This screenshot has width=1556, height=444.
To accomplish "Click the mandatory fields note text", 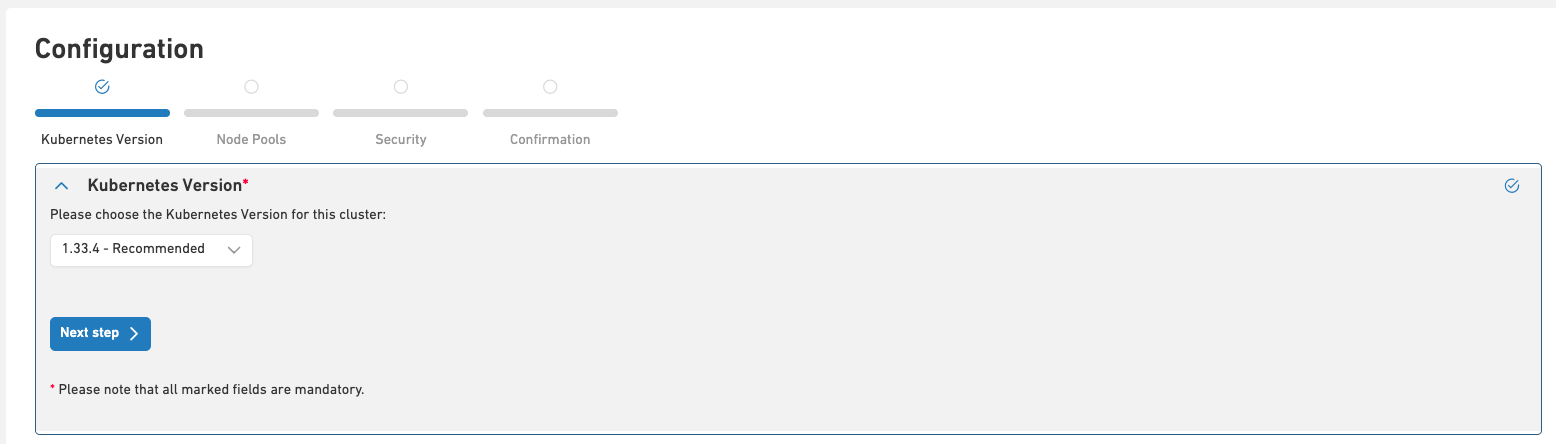I will point(211,389).
